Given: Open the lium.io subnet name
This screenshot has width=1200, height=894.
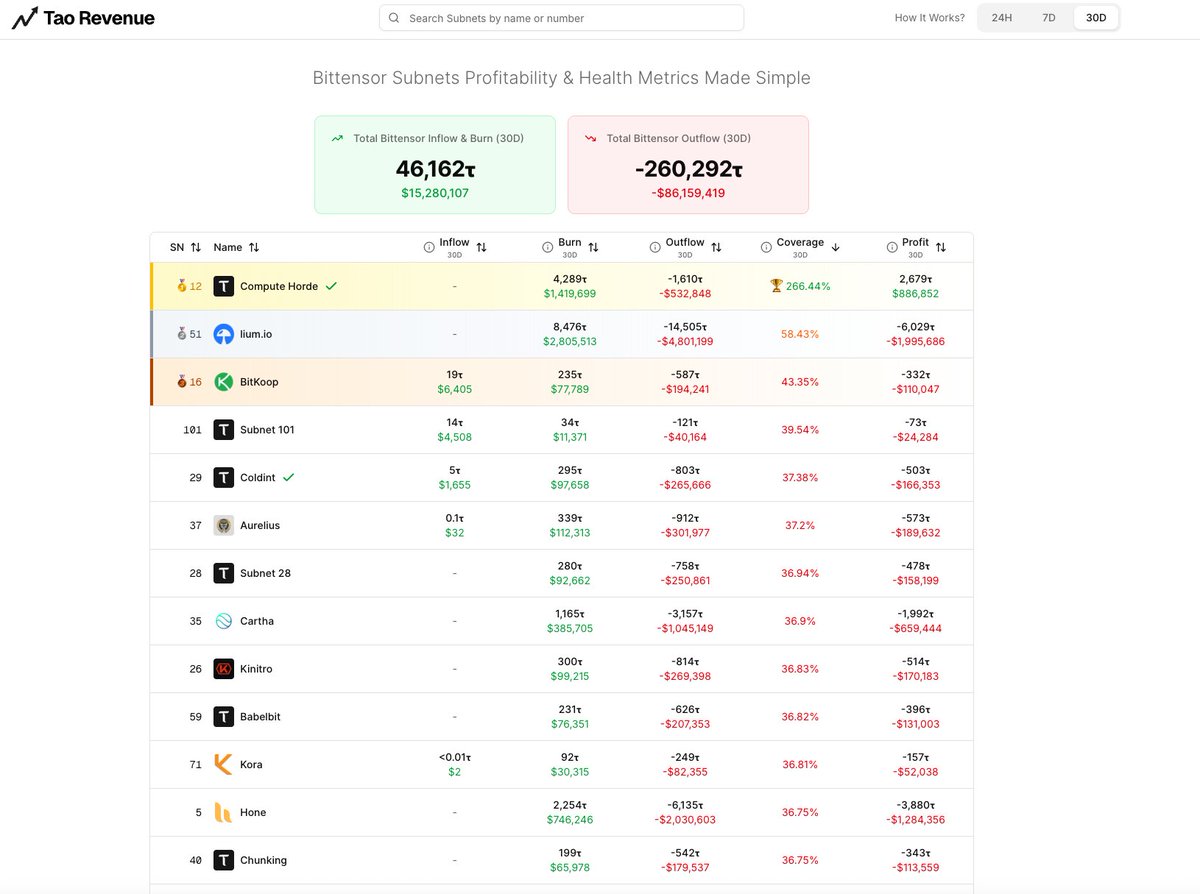Looking at the screenshot, I should 256,334.
